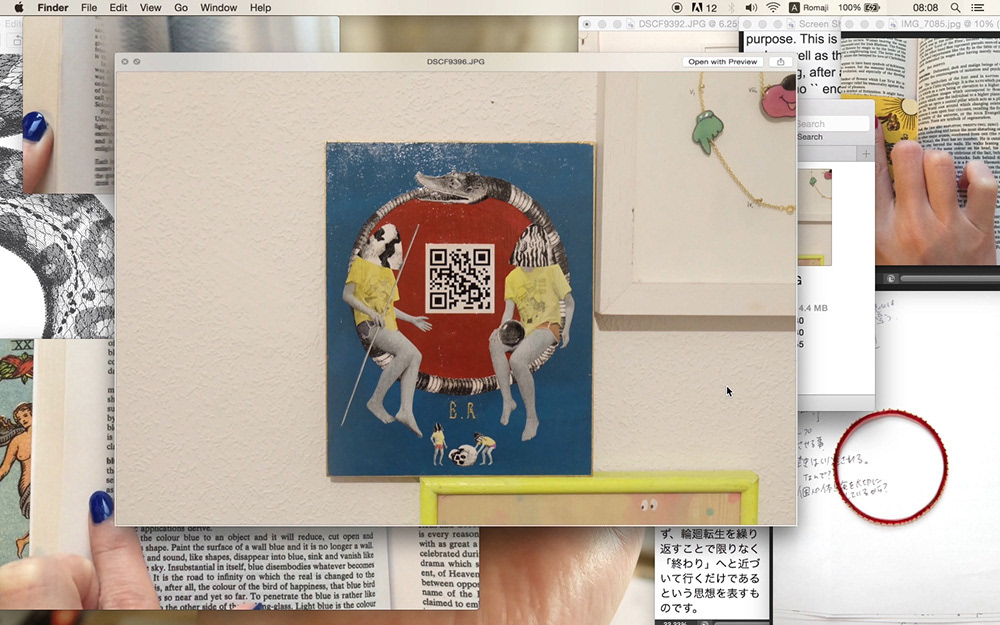Open the Window menu
This screenshot has height=625, width=1000.
click(x=219, y=8)
